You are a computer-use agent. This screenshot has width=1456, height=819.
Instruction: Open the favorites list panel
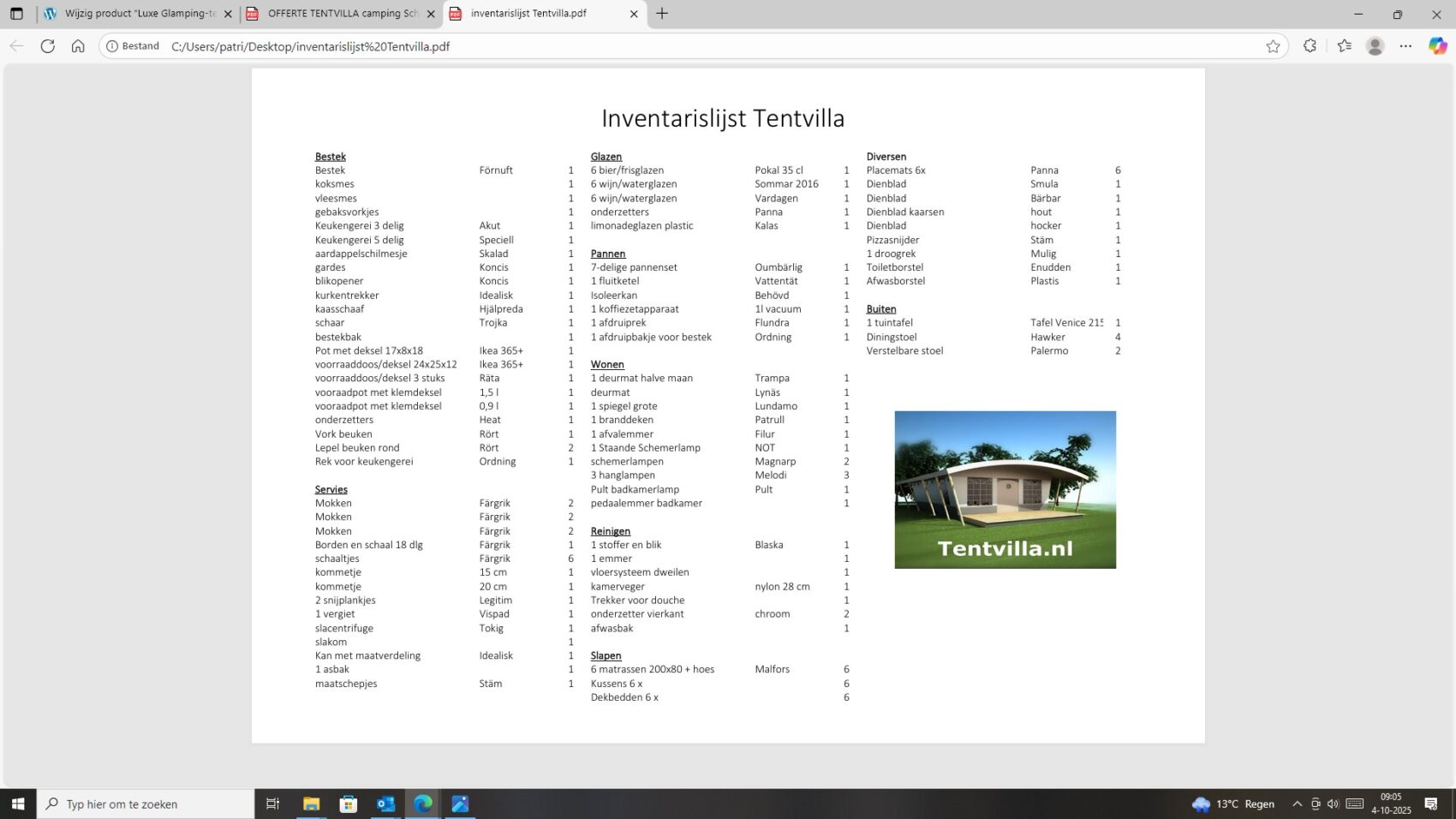tap(1344, 46)
